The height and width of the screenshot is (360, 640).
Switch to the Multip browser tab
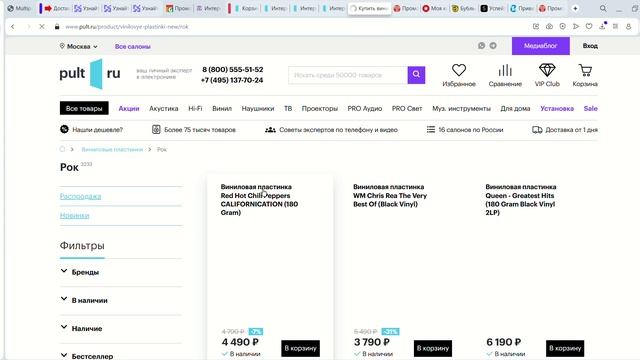point(19,8)
